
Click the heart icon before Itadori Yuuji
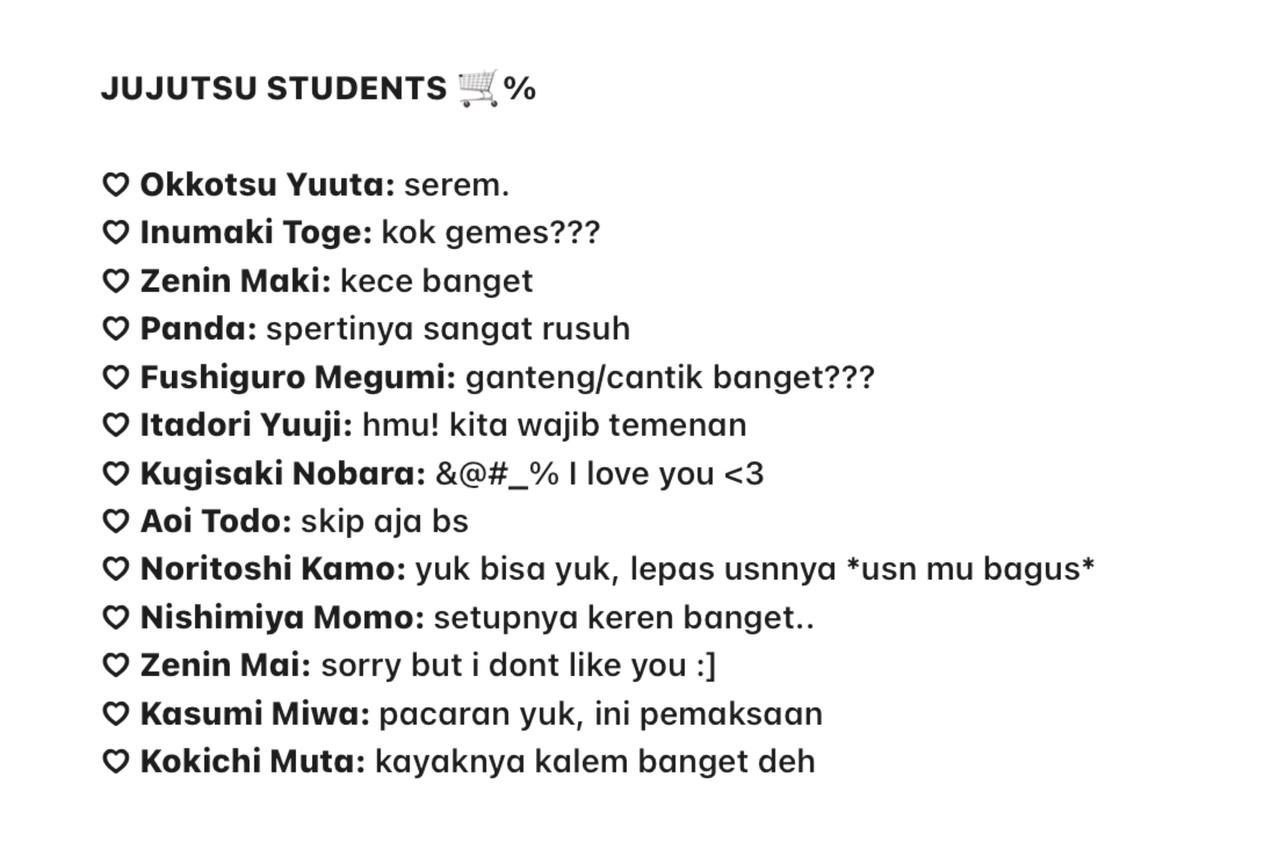pyautogui.click(x=116, y=425)
